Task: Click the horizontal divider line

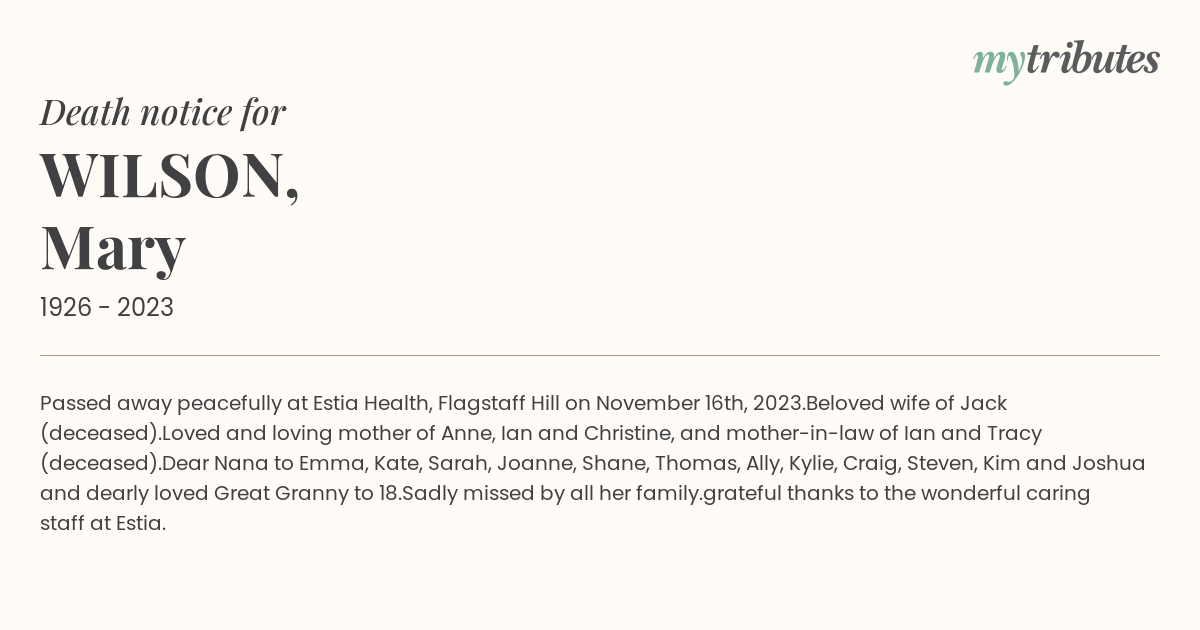Action: [x=600, y=355]
